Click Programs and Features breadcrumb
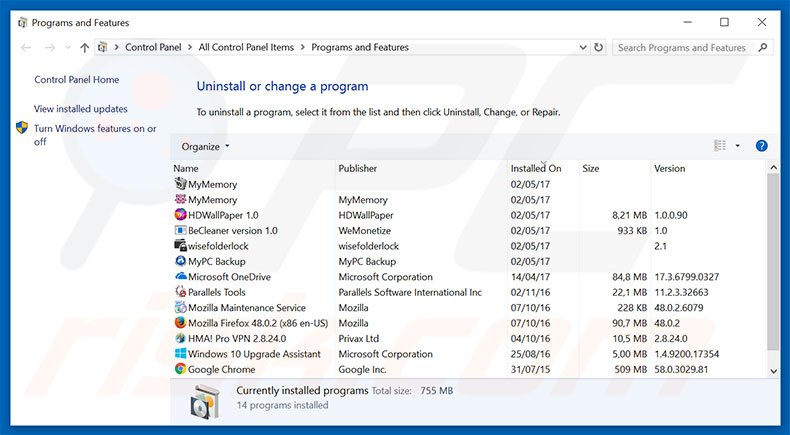Image resolution: width=790 pixels, height=435 pixels. [x=360, y=47]
